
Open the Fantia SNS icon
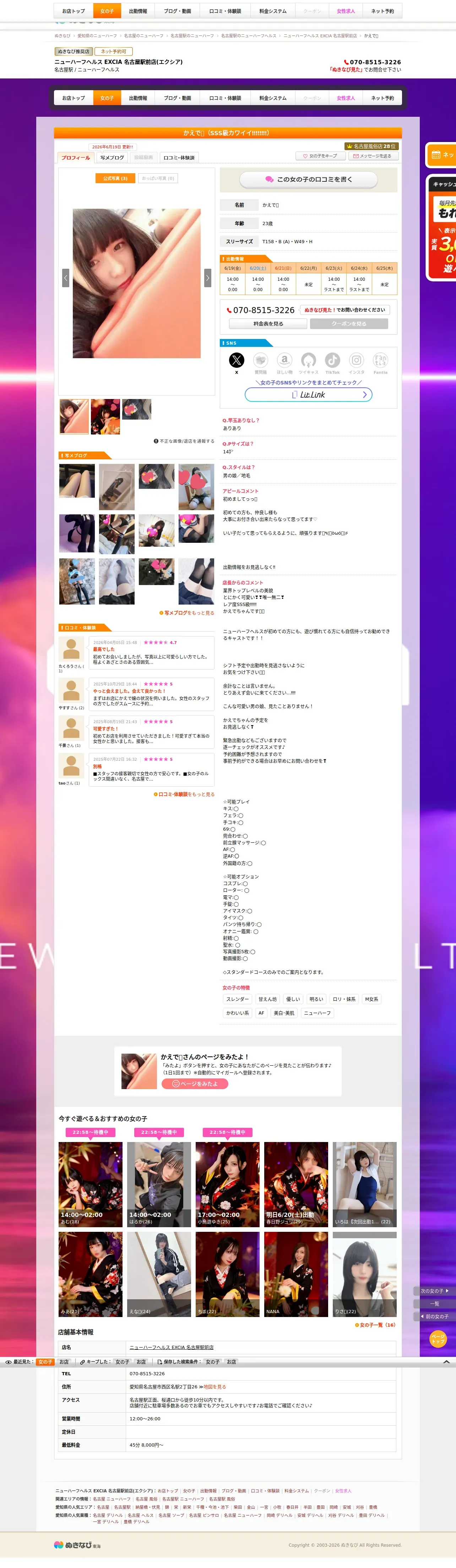coord(380,360)
